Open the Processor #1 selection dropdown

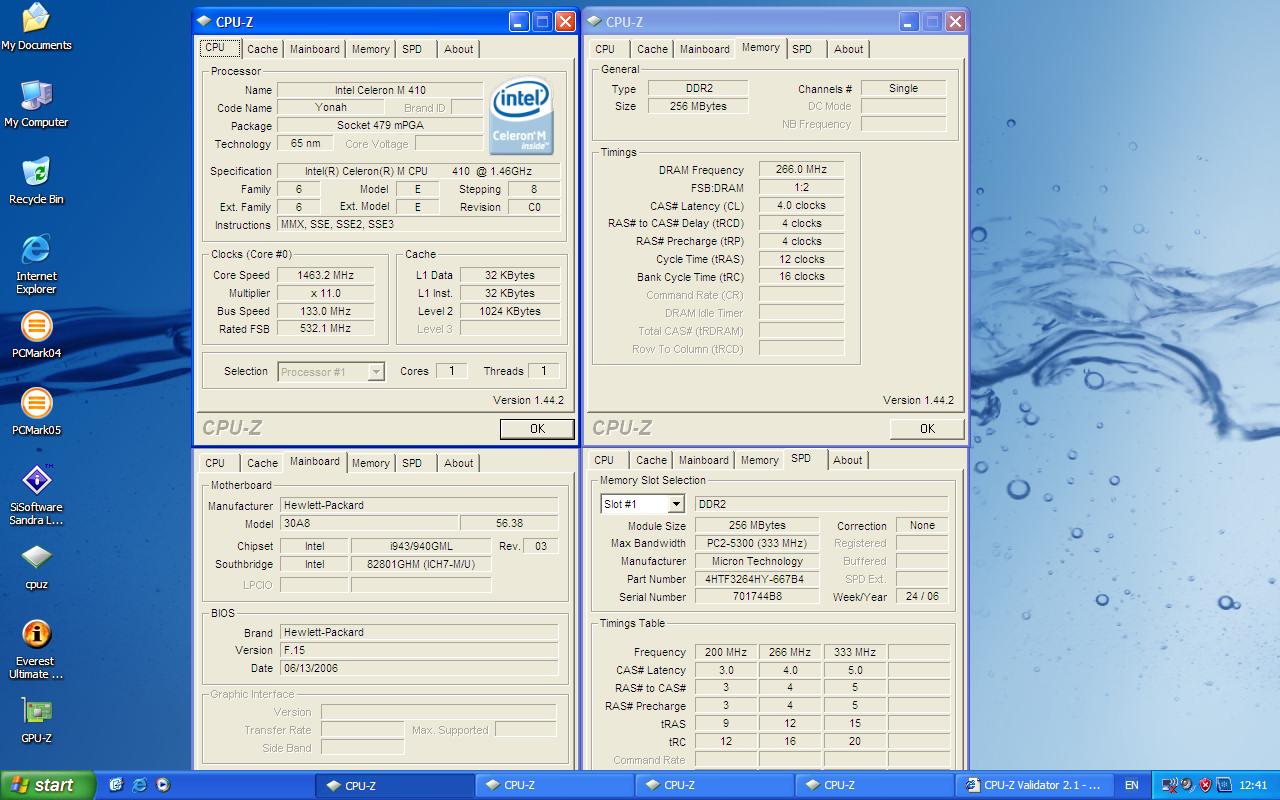[x=376, y=372]
